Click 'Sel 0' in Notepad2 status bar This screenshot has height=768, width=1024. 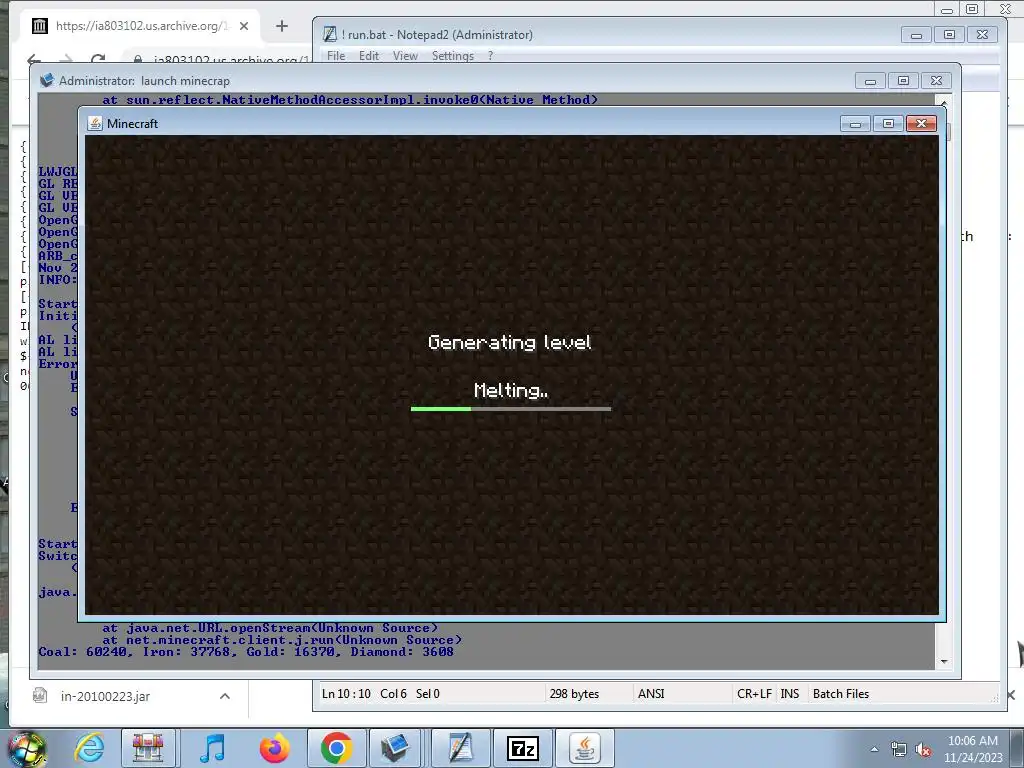coord(428,694)
